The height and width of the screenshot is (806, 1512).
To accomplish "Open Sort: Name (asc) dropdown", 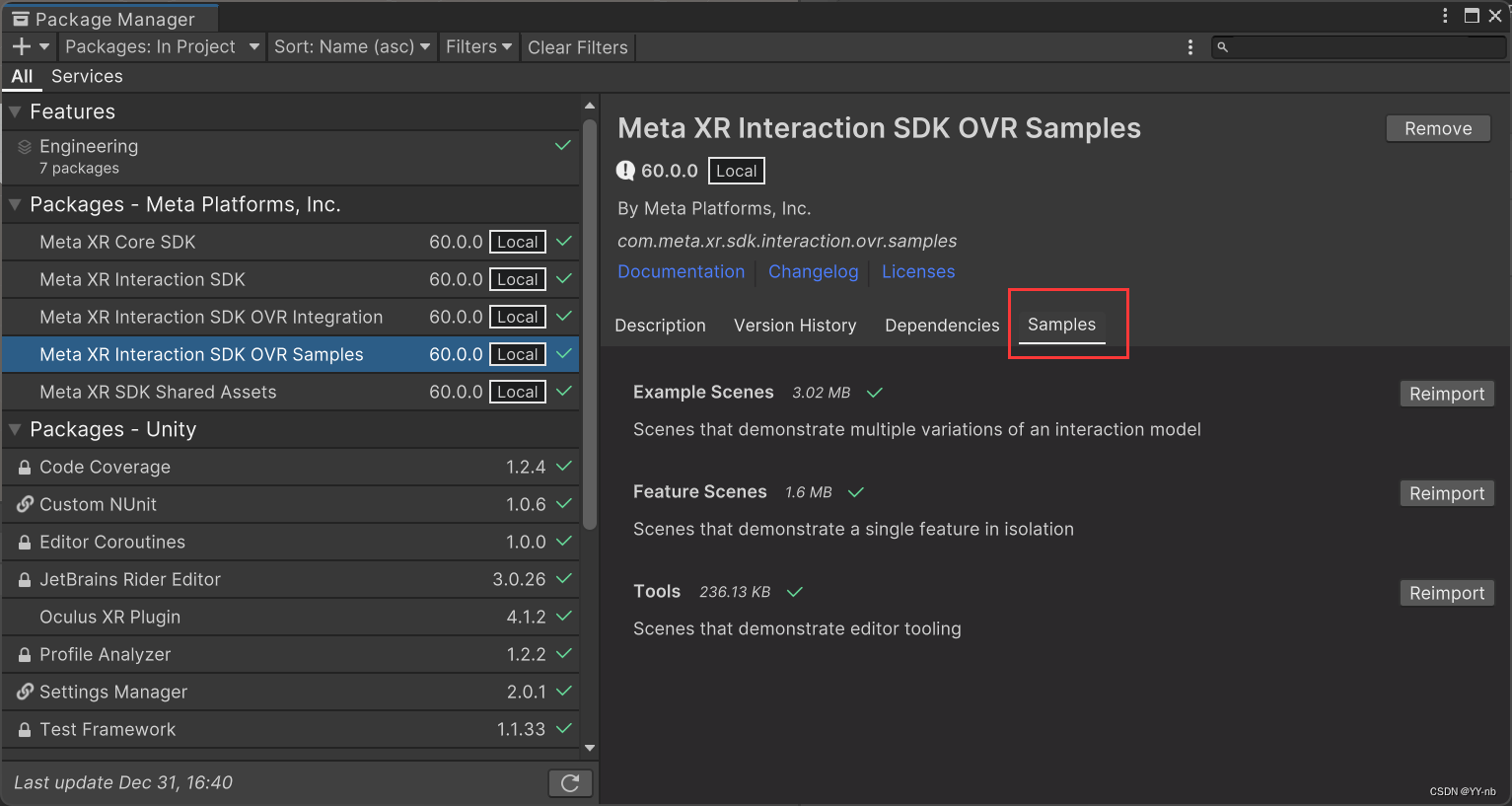I will (352, 46).
